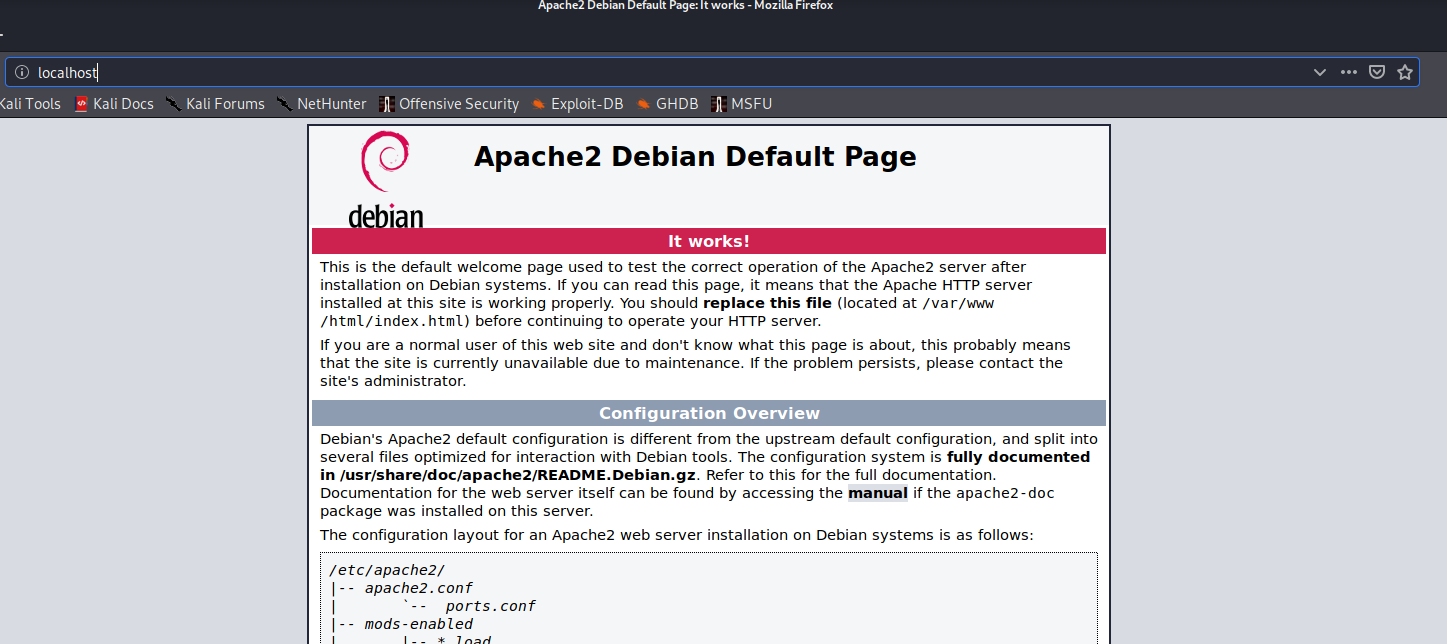Open the MSFU bookmark
The height and width of the screenshot is (644, 1447).
pos(741,104)
